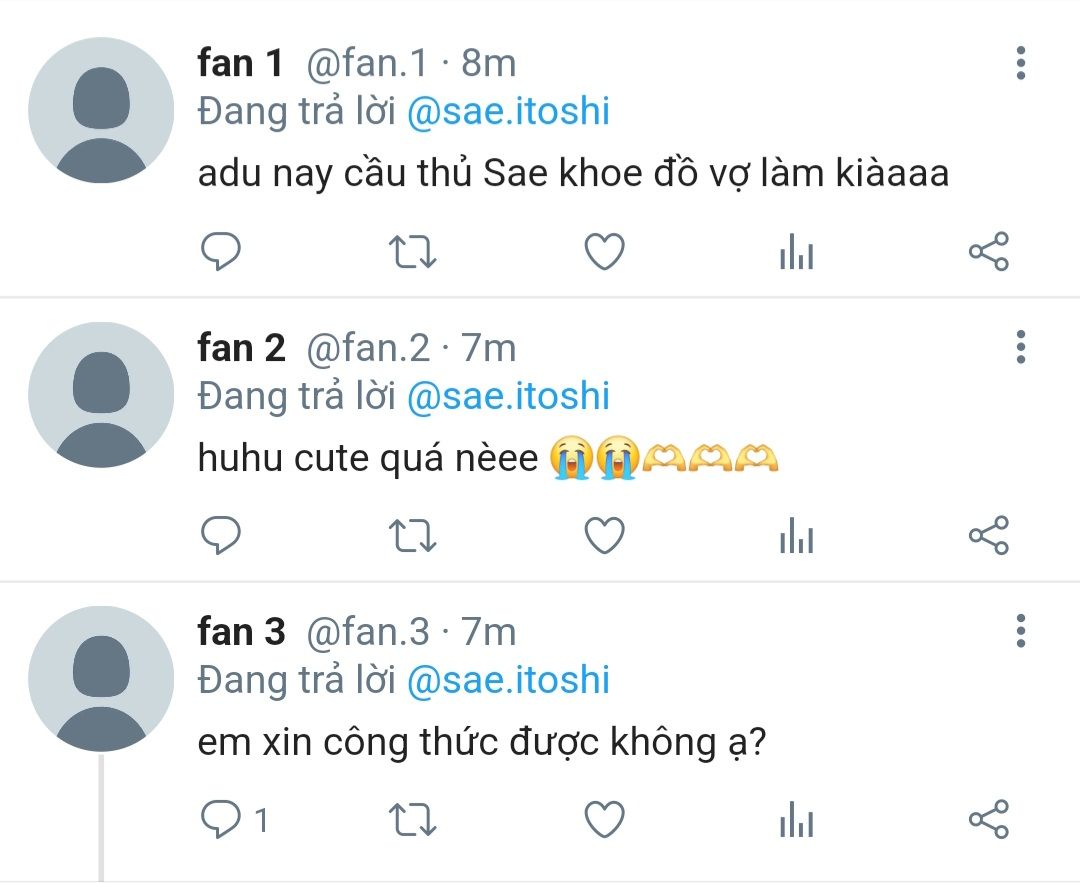
Task: Reply to fan 2's tweet
Action: click(220, 535)
